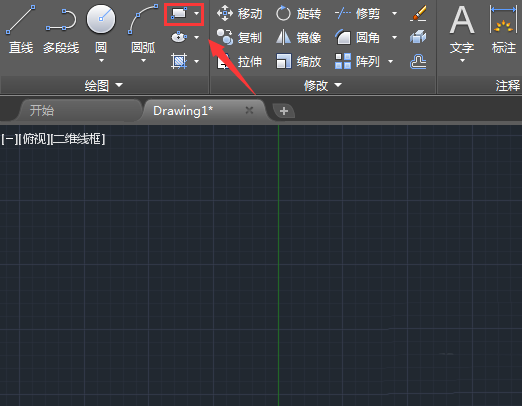Select the Arc (圆弧) tool
Image resolution: width=522 pixels, height=406 pixels.
pos(143,29)
